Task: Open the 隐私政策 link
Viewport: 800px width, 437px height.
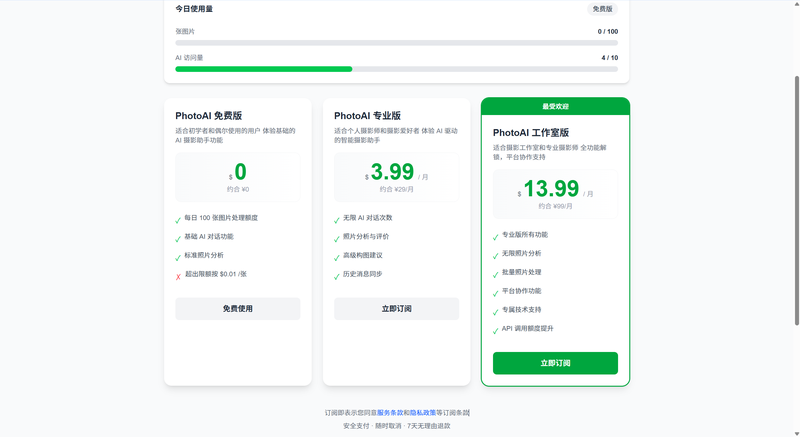Action: coord(423,413)
